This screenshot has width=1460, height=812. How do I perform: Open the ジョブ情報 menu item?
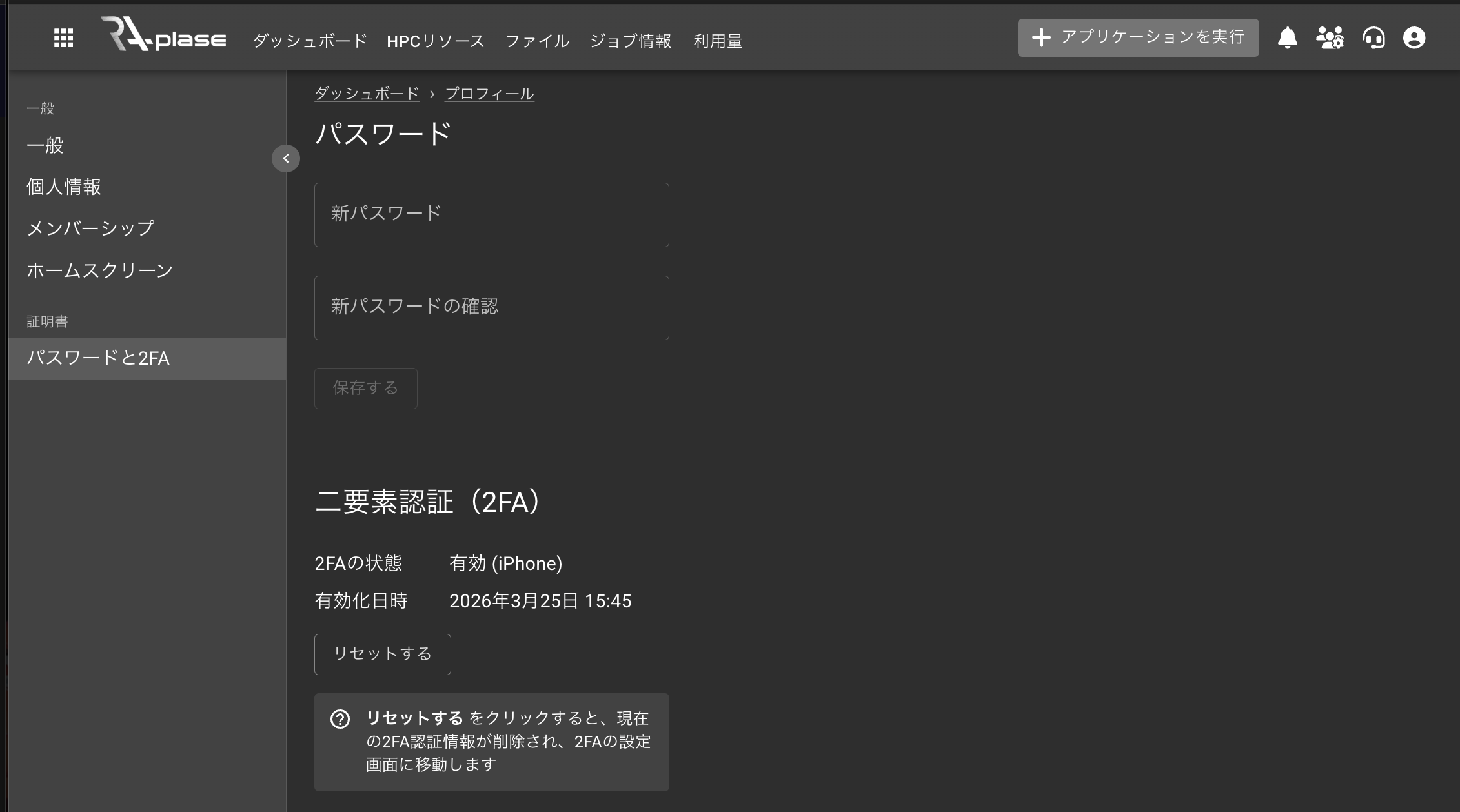(631, 41)
